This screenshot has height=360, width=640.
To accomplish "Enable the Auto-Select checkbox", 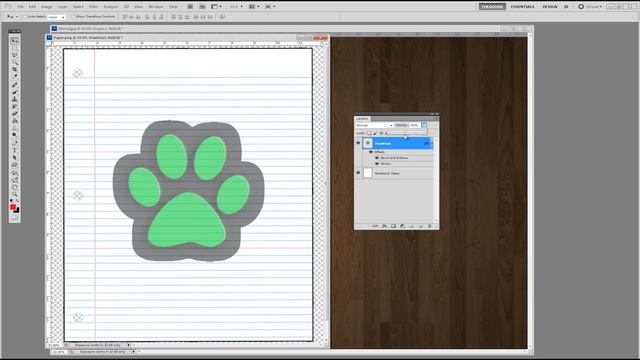I will coord(25,17).
